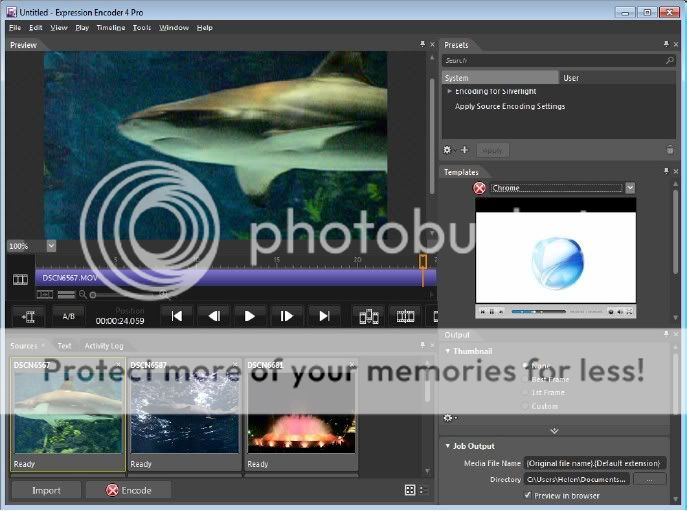Play the DSCN6567 video preview
This screenshot has width=687, height=511.
click(250, 316)
